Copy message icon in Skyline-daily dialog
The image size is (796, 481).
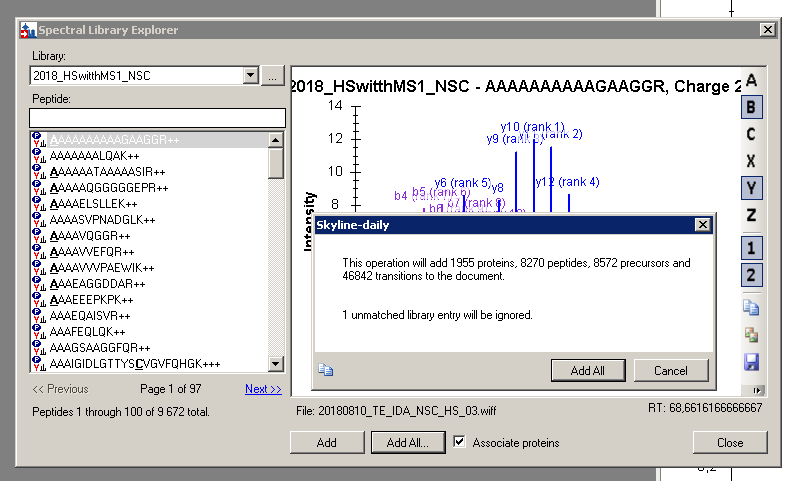(325, 369)
